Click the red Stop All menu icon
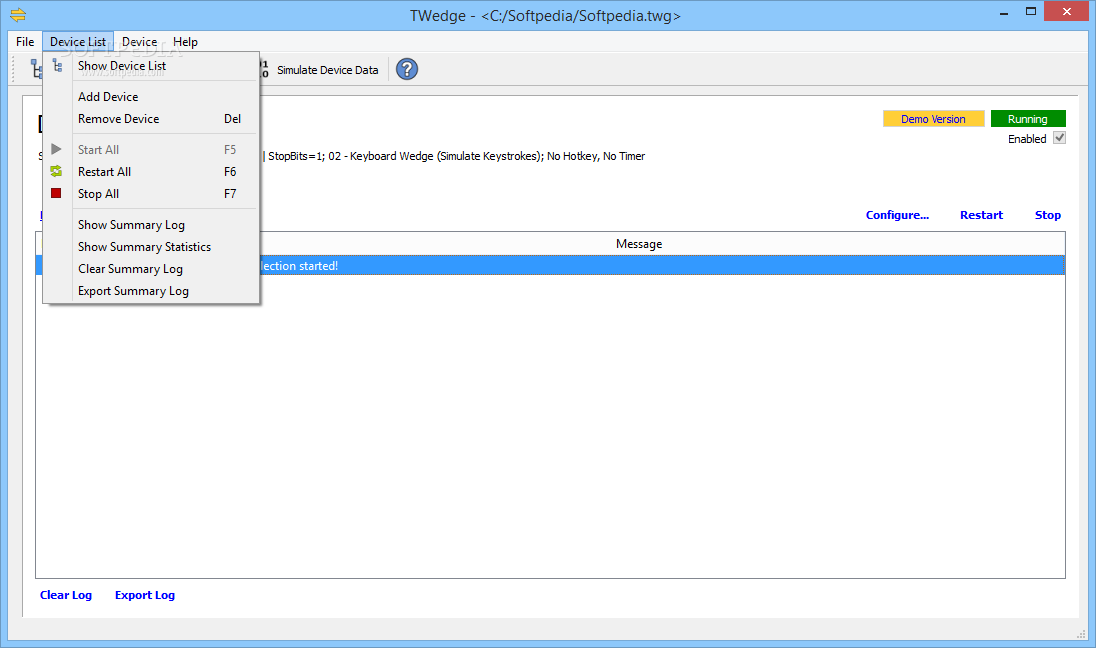This screenshot has width=1096, height=648. point(56,193)
